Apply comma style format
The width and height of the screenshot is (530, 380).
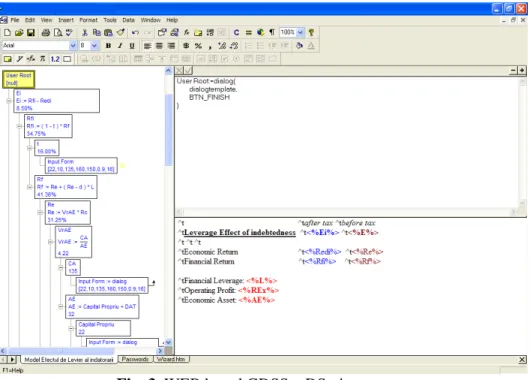(210, 46)
